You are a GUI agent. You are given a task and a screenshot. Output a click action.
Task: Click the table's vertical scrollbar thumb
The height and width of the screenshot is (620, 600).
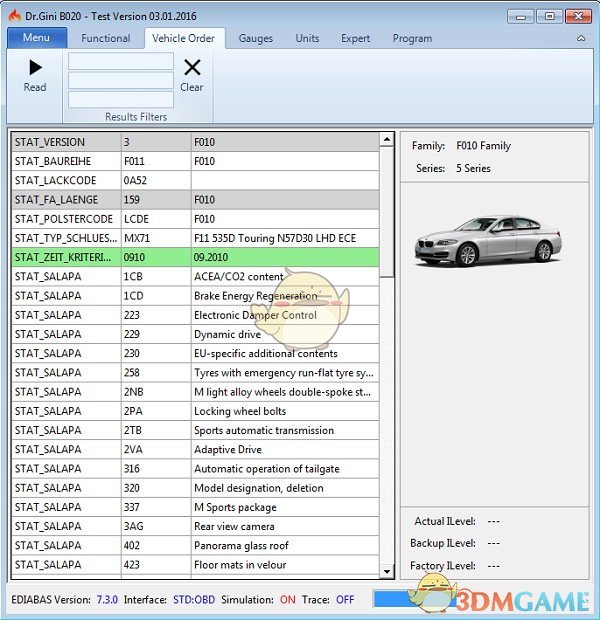point(386,212)
